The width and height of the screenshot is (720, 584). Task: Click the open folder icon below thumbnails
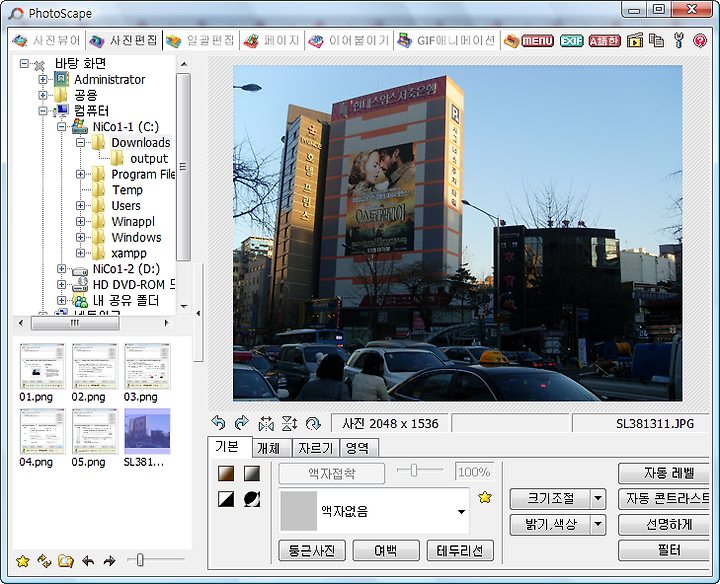tap(66, 561)
